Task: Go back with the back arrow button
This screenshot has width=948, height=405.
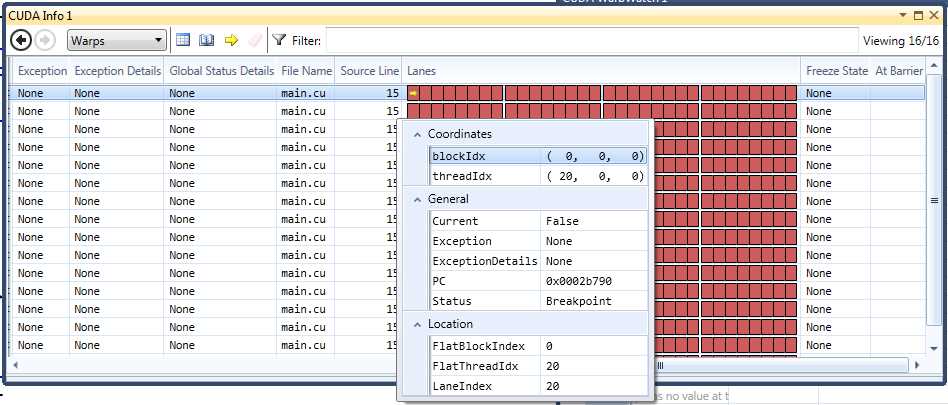Action: point(21,40)
